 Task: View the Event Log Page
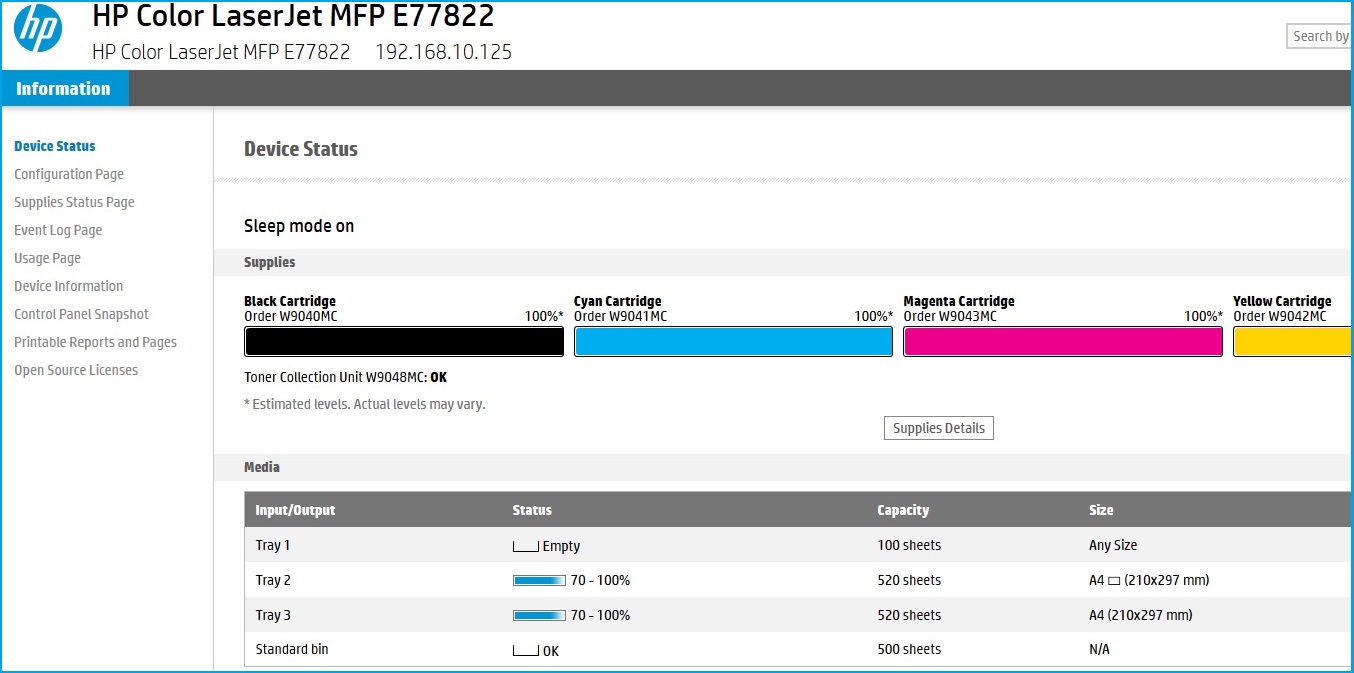(58, 230)
